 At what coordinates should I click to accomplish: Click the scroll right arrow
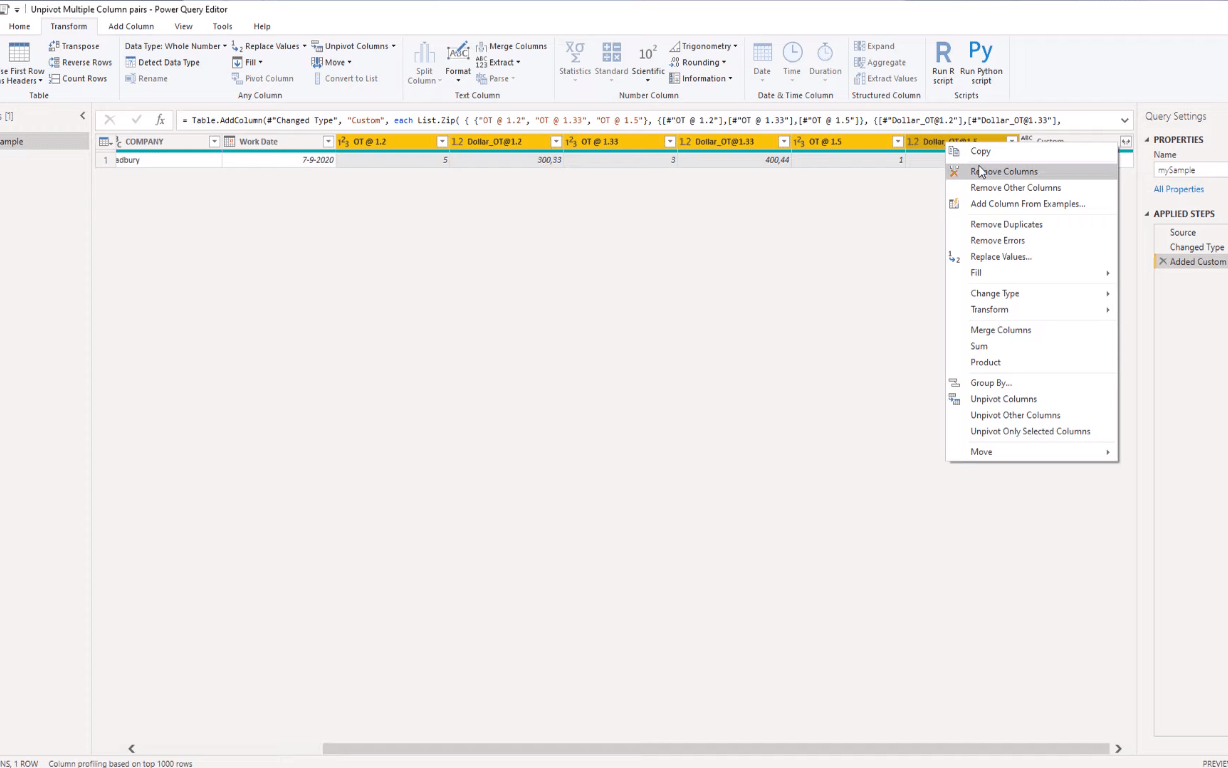pos(1119,749)
